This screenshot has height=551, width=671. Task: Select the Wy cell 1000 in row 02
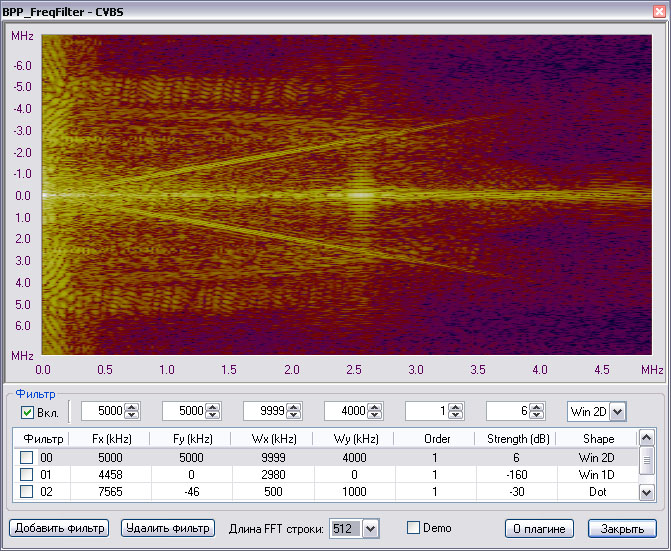point(354,492)
